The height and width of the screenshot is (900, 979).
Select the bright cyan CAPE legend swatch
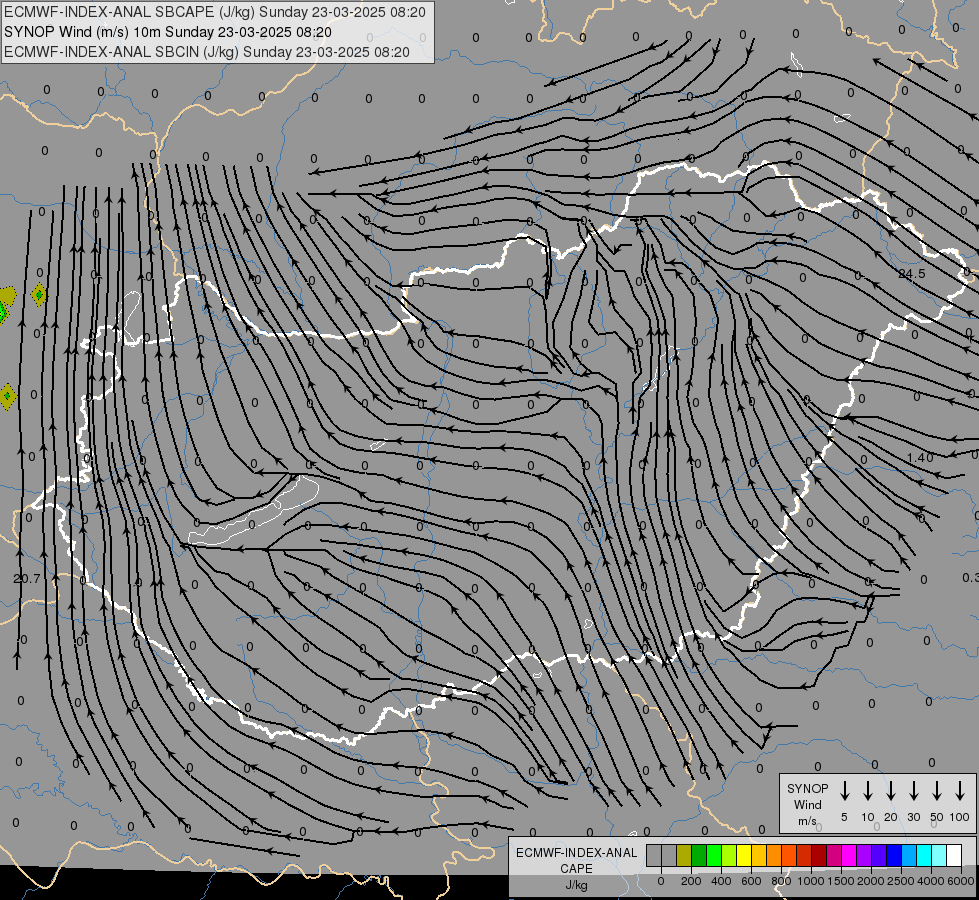point(924,855)
